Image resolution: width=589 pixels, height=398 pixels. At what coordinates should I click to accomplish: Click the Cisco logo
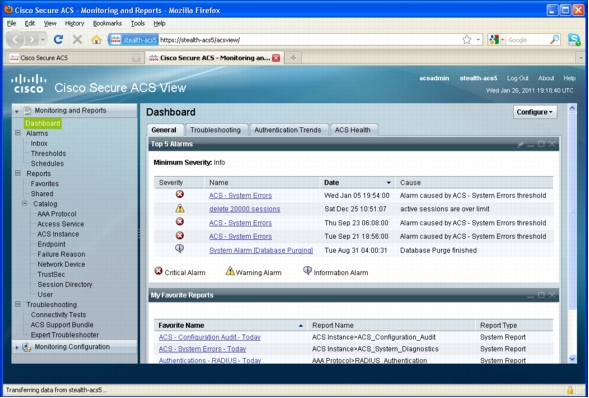(29, 84)
